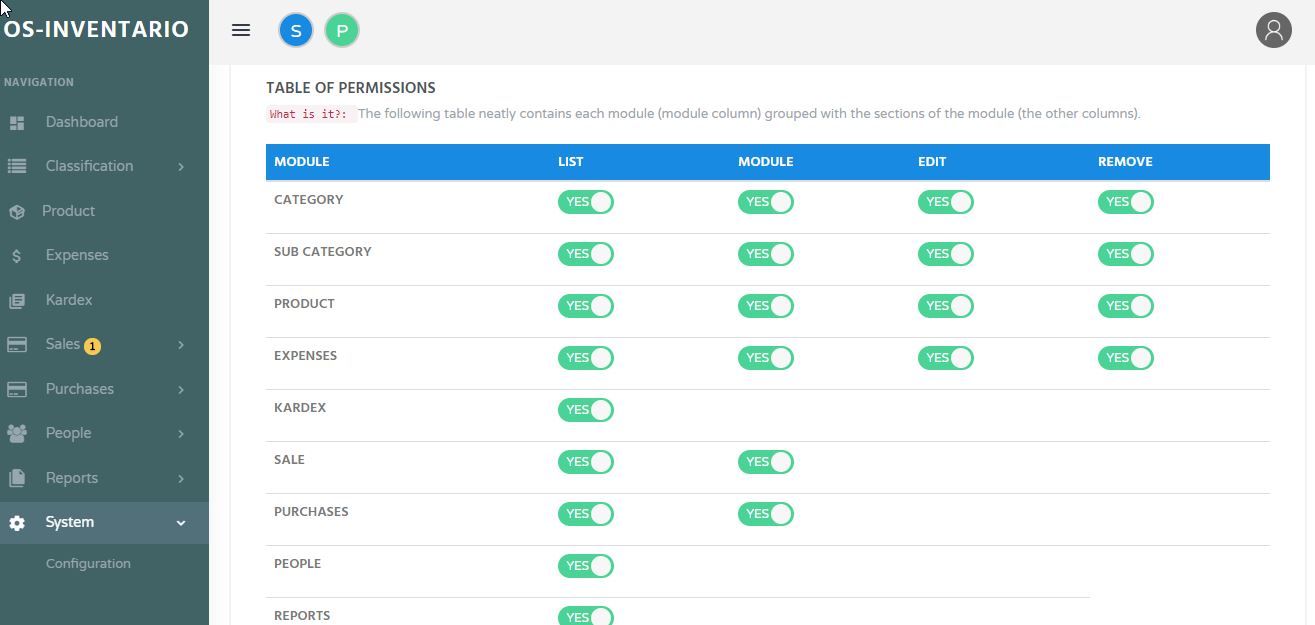The width and height of the screenshot is (1315, 625).
Task: Toggle the Category List permission switch
Action: [585, 202]
